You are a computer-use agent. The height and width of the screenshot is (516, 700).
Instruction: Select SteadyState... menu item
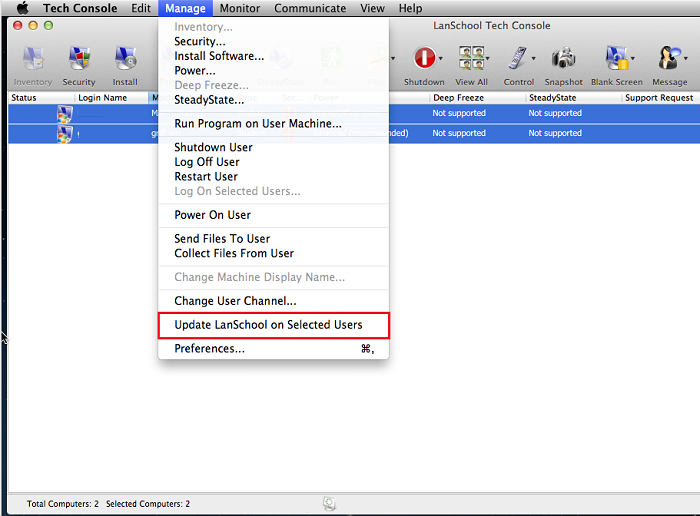(x=273, y=100)
